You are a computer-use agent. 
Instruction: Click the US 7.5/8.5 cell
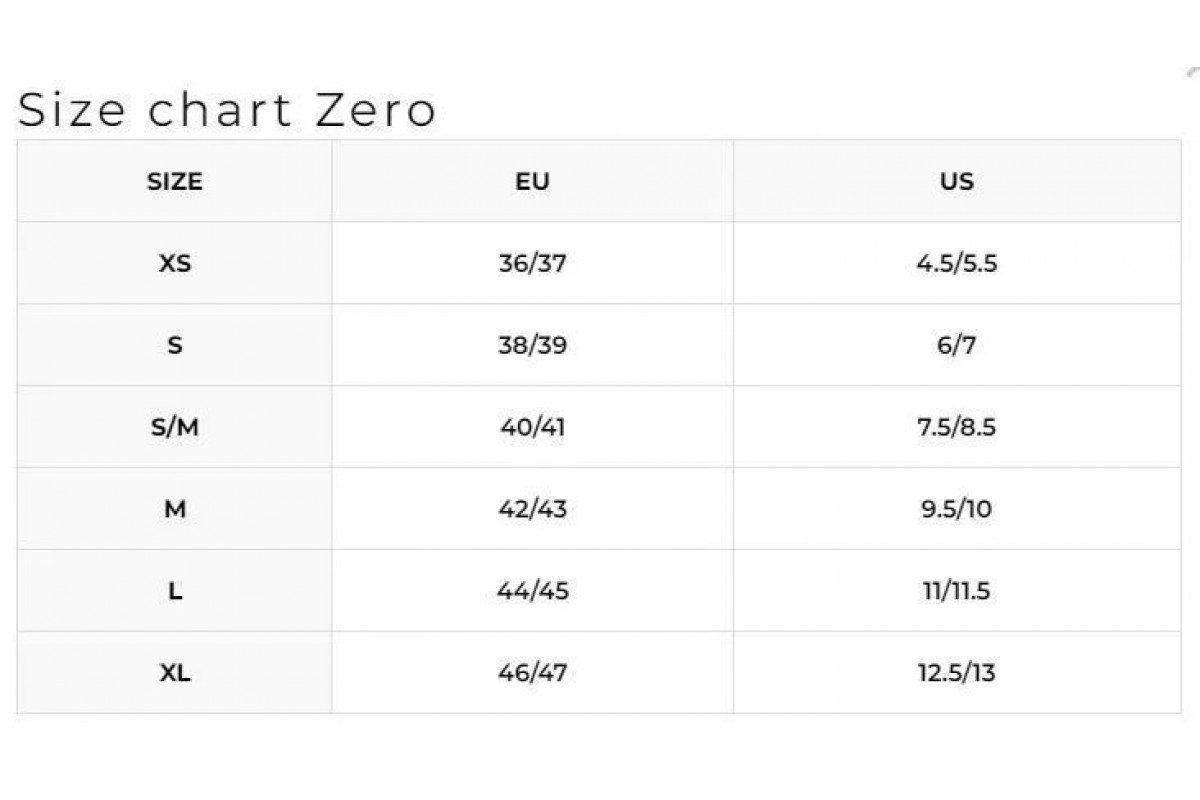957,428
